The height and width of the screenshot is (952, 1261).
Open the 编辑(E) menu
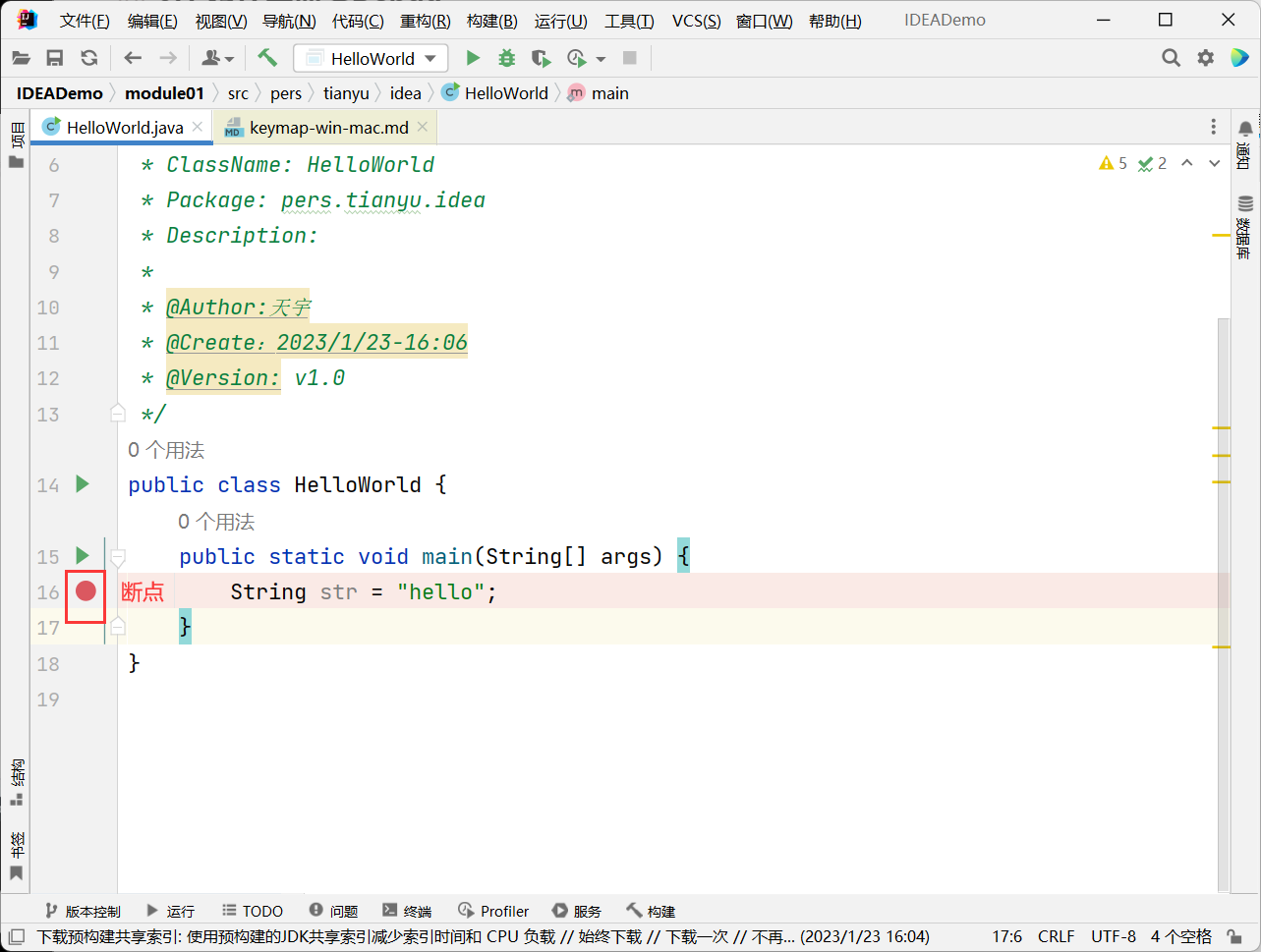pos(152,21)
